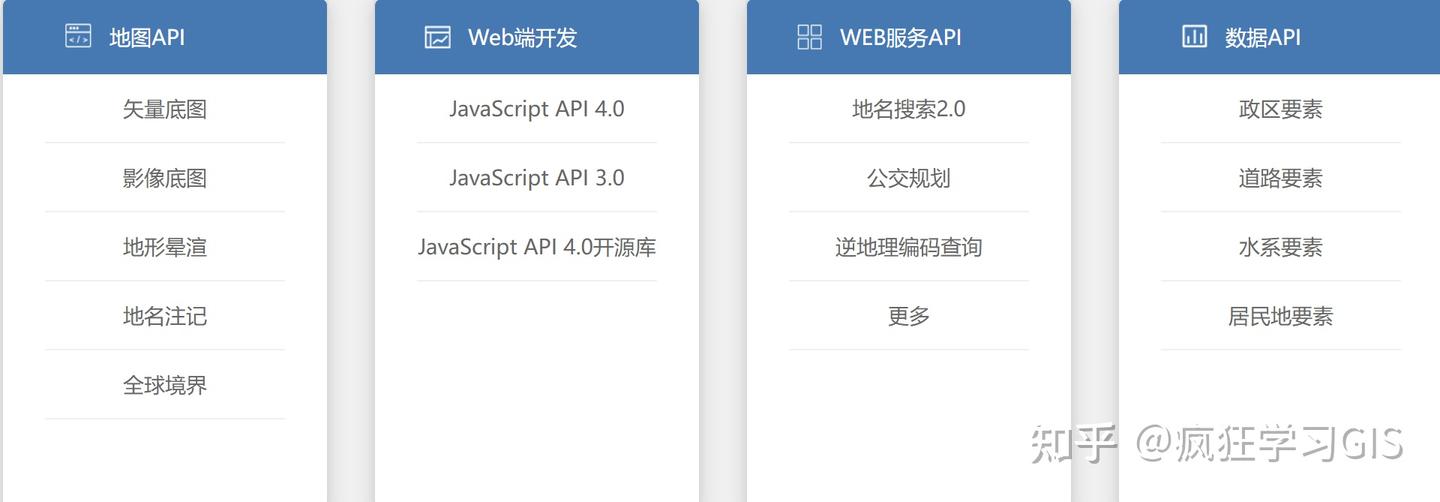Click the code window icon beside 地图API

click(x=78, y=37)
